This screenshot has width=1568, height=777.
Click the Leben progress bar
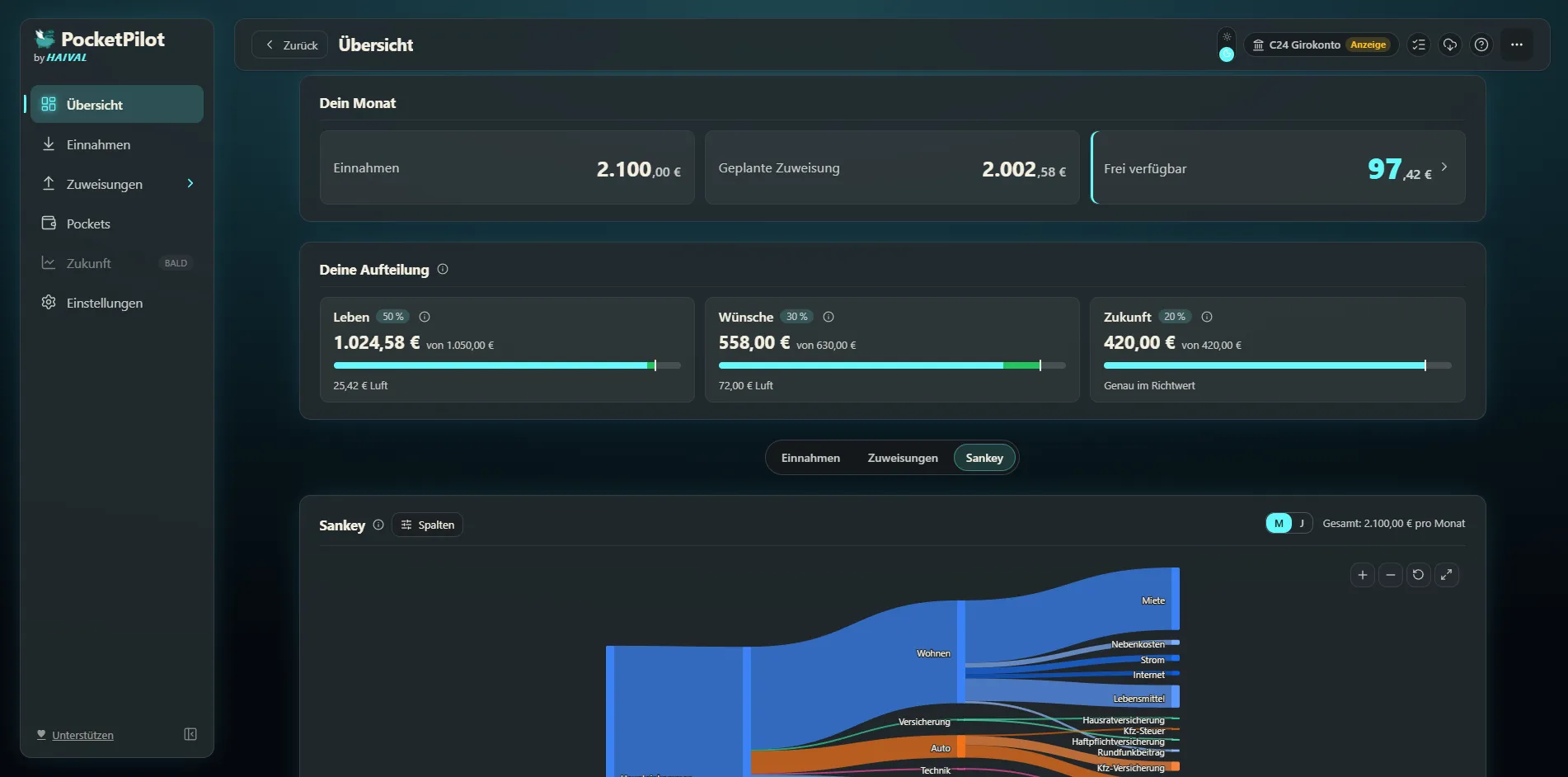pos(507,365)
